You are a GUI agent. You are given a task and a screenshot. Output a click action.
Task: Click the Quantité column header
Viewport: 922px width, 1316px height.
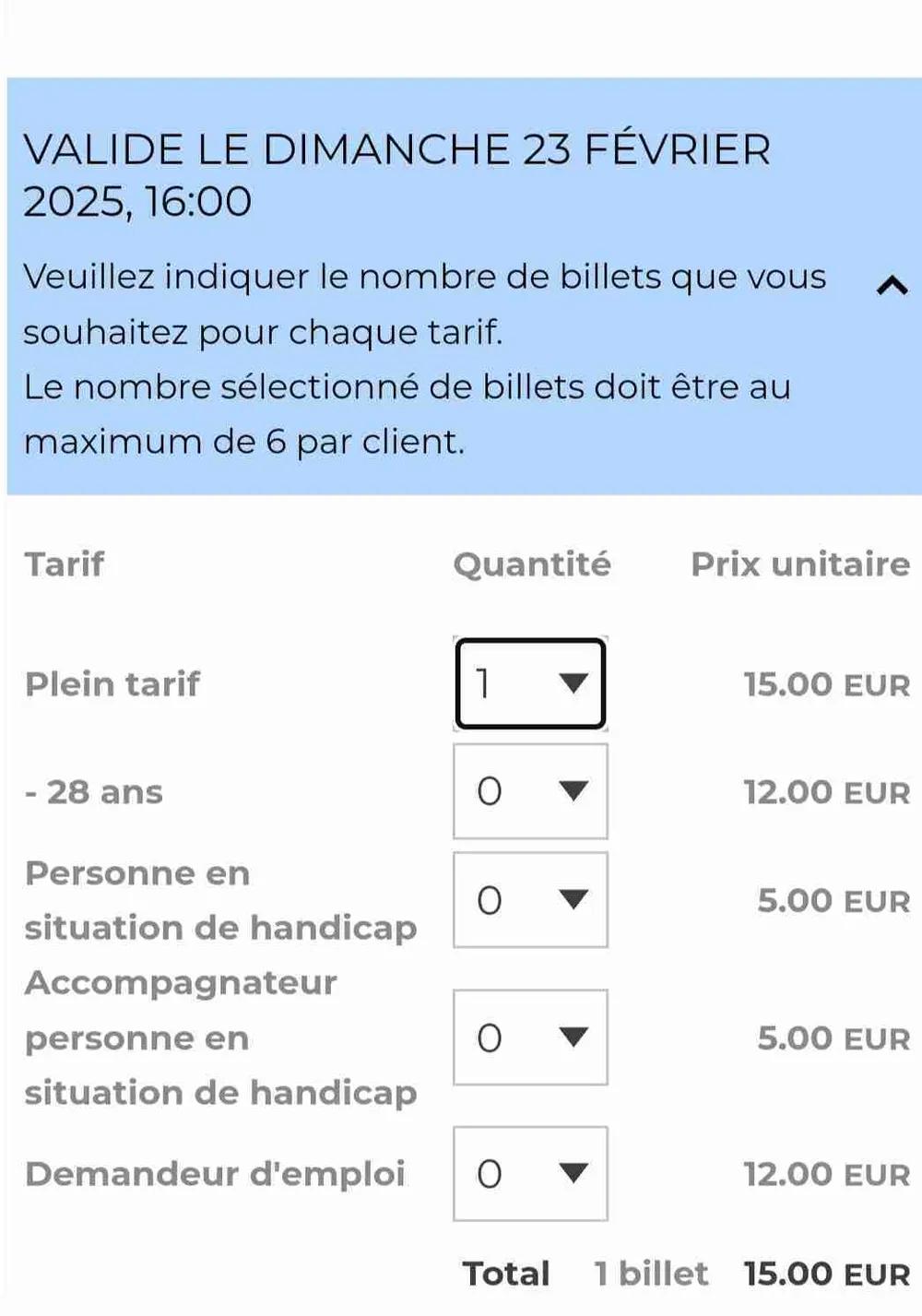click(x=532, y=563)
